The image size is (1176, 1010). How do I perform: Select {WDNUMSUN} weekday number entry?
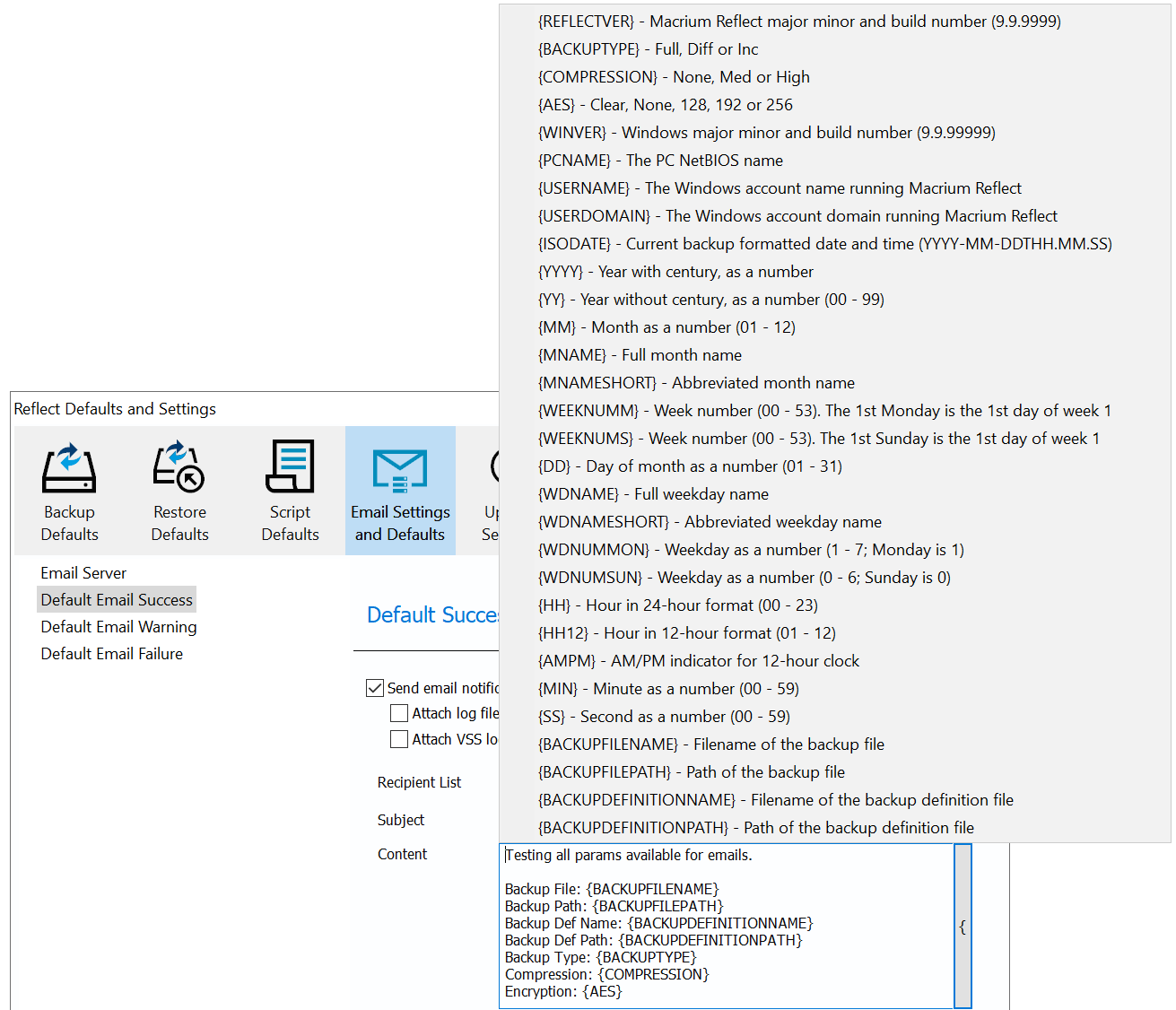(834, 578)
